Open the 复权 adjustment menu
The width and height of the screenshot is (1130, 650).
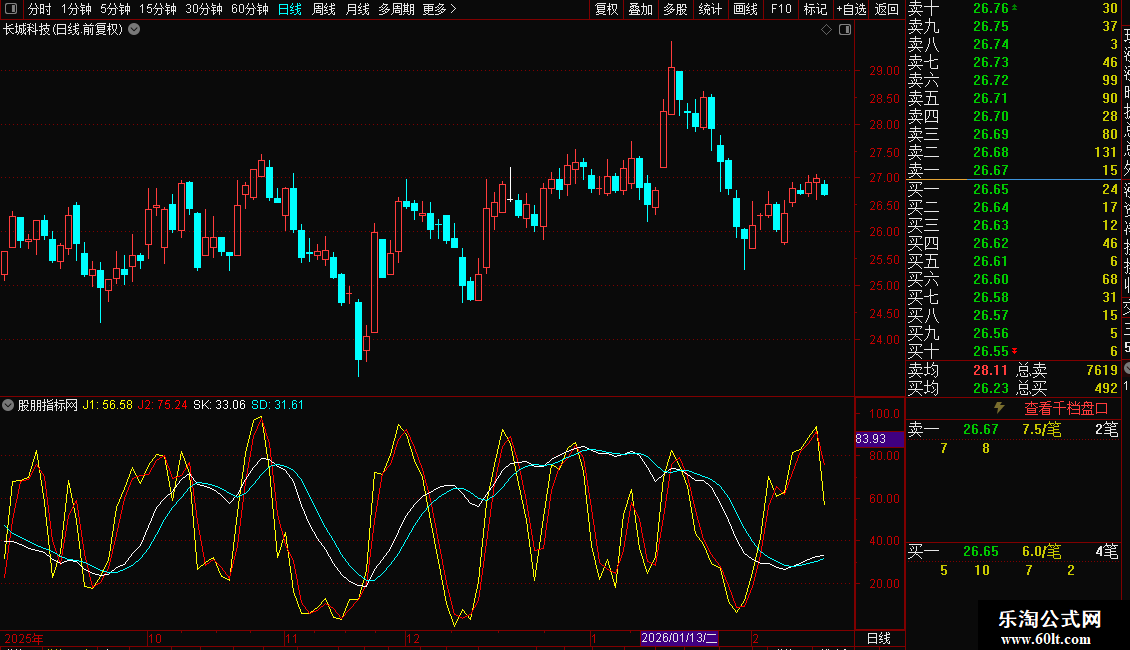pyautogui.click(x=606, y=9)
